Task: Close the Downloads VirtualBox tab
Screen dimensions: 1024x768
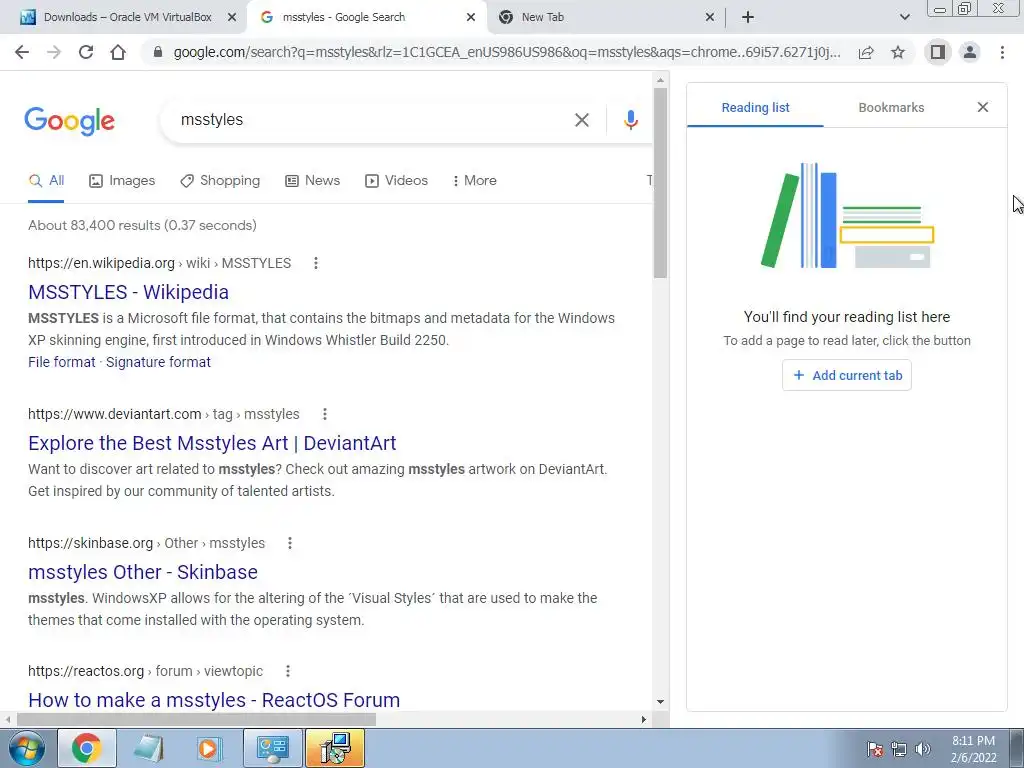Action: tap(232, 18)
